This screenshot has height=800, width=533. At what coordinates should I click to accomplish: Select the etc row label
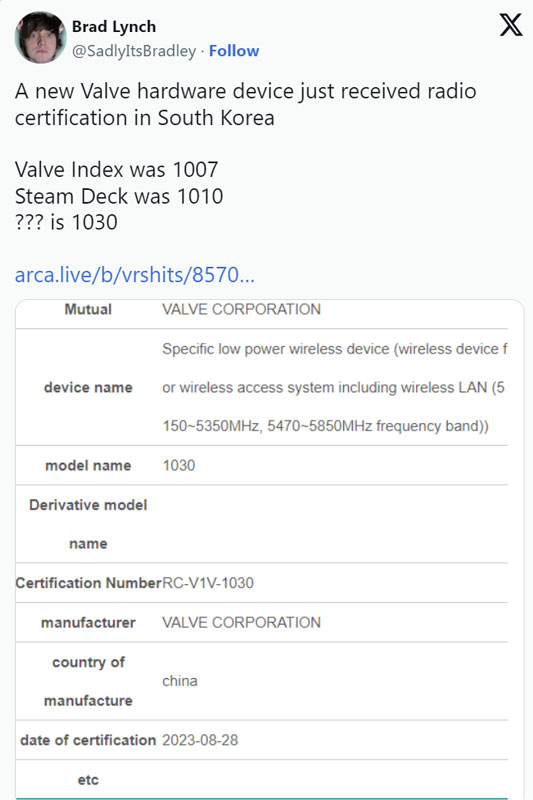[x=88, y=780]
